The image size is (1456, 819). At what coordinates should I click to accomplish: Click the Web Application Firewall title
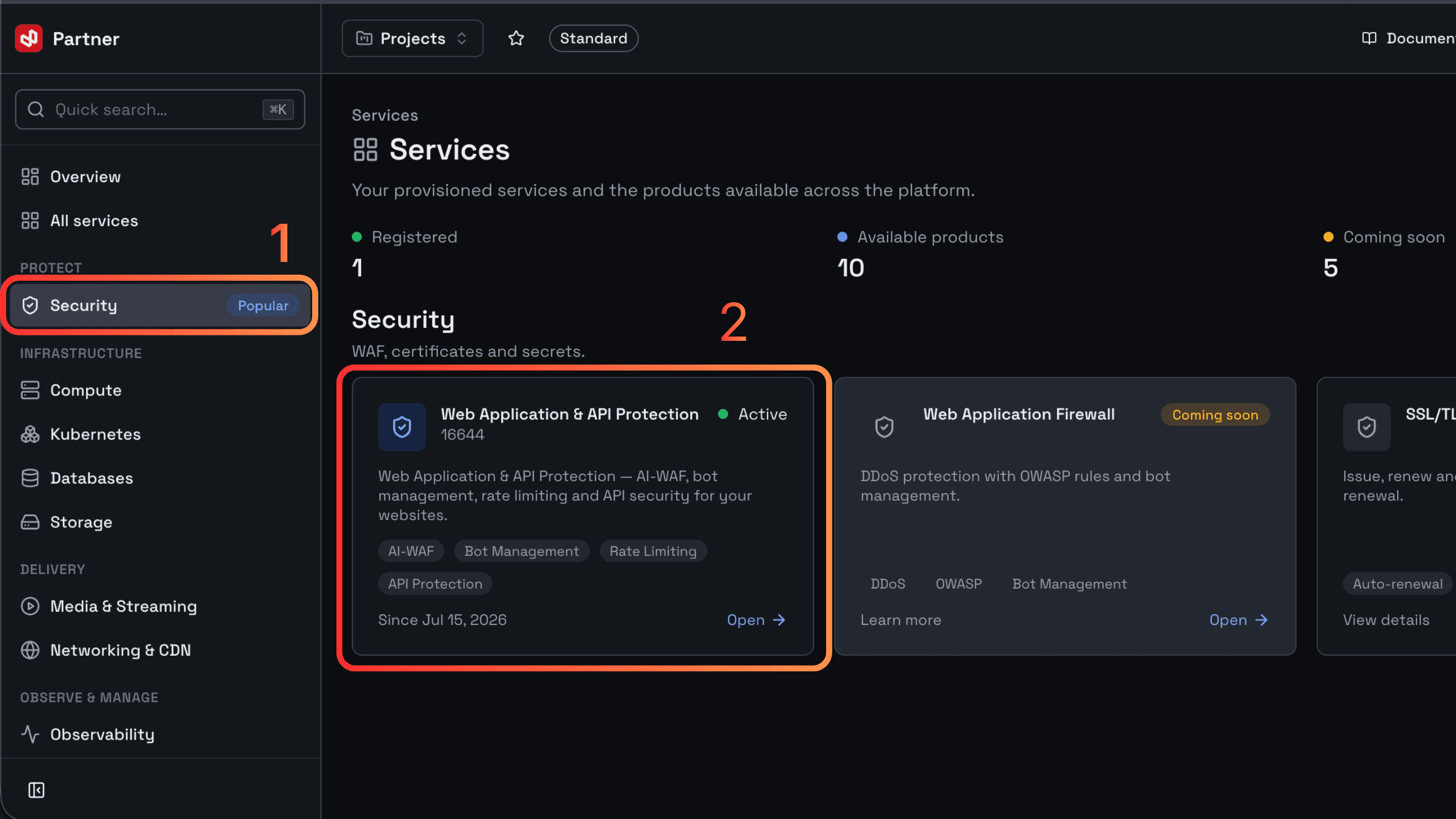(1019, 414)
